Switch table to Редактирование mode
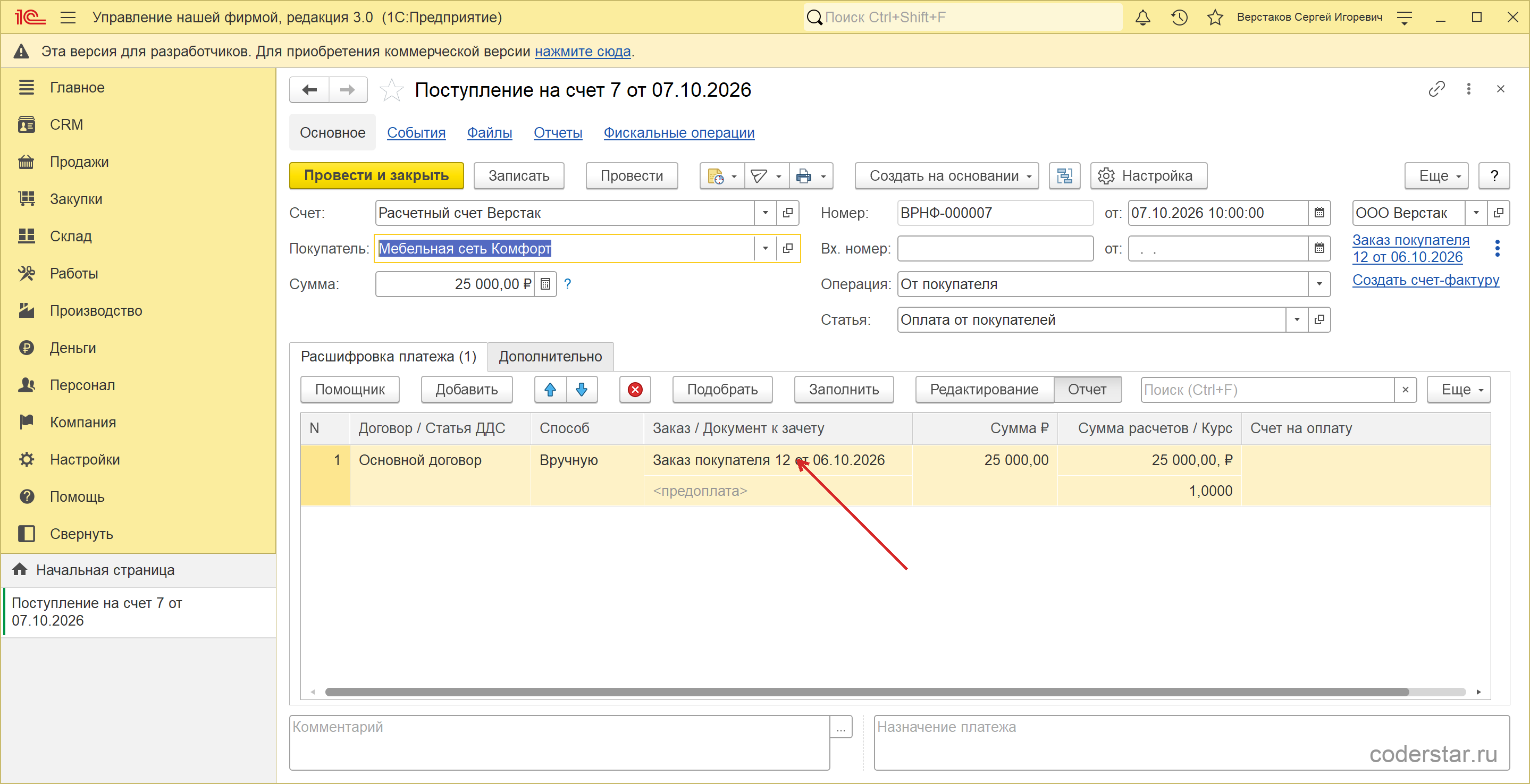The width and height of the screenshot is (1530, 784). click(x=984, y=390)
